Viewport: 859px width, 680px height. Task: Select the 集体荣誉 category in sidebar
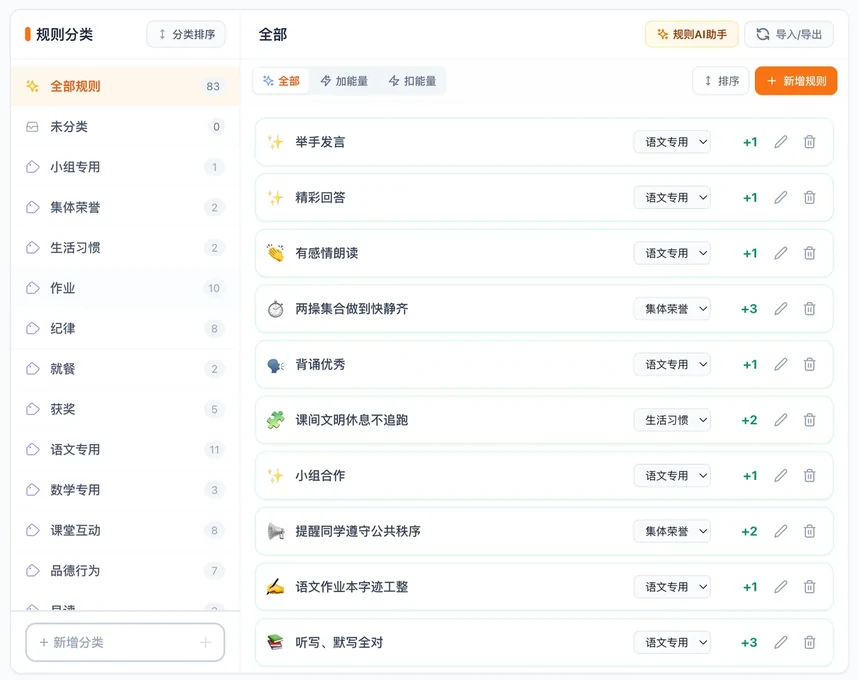coord(125,207)
